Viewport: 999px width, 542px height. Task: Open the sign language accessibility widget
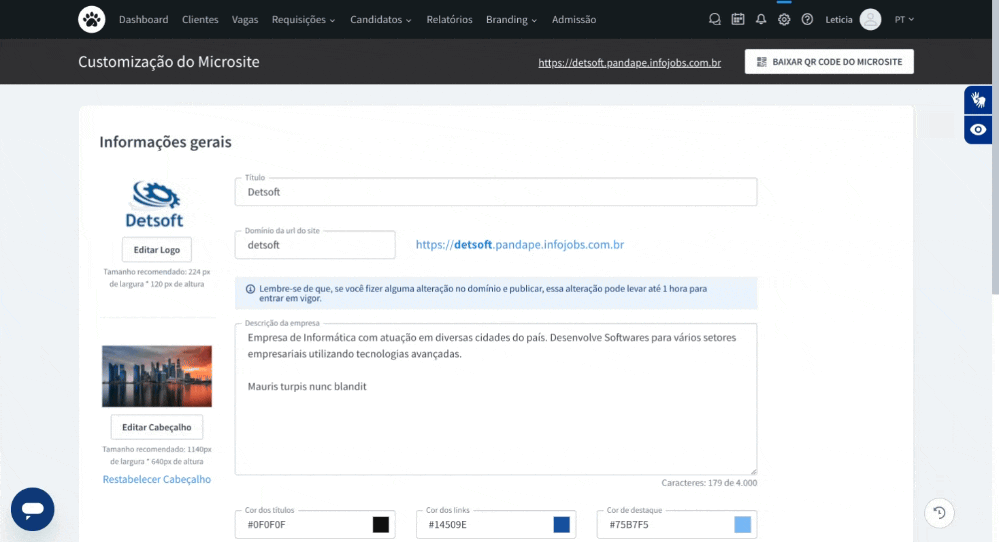tap(978, 100)
